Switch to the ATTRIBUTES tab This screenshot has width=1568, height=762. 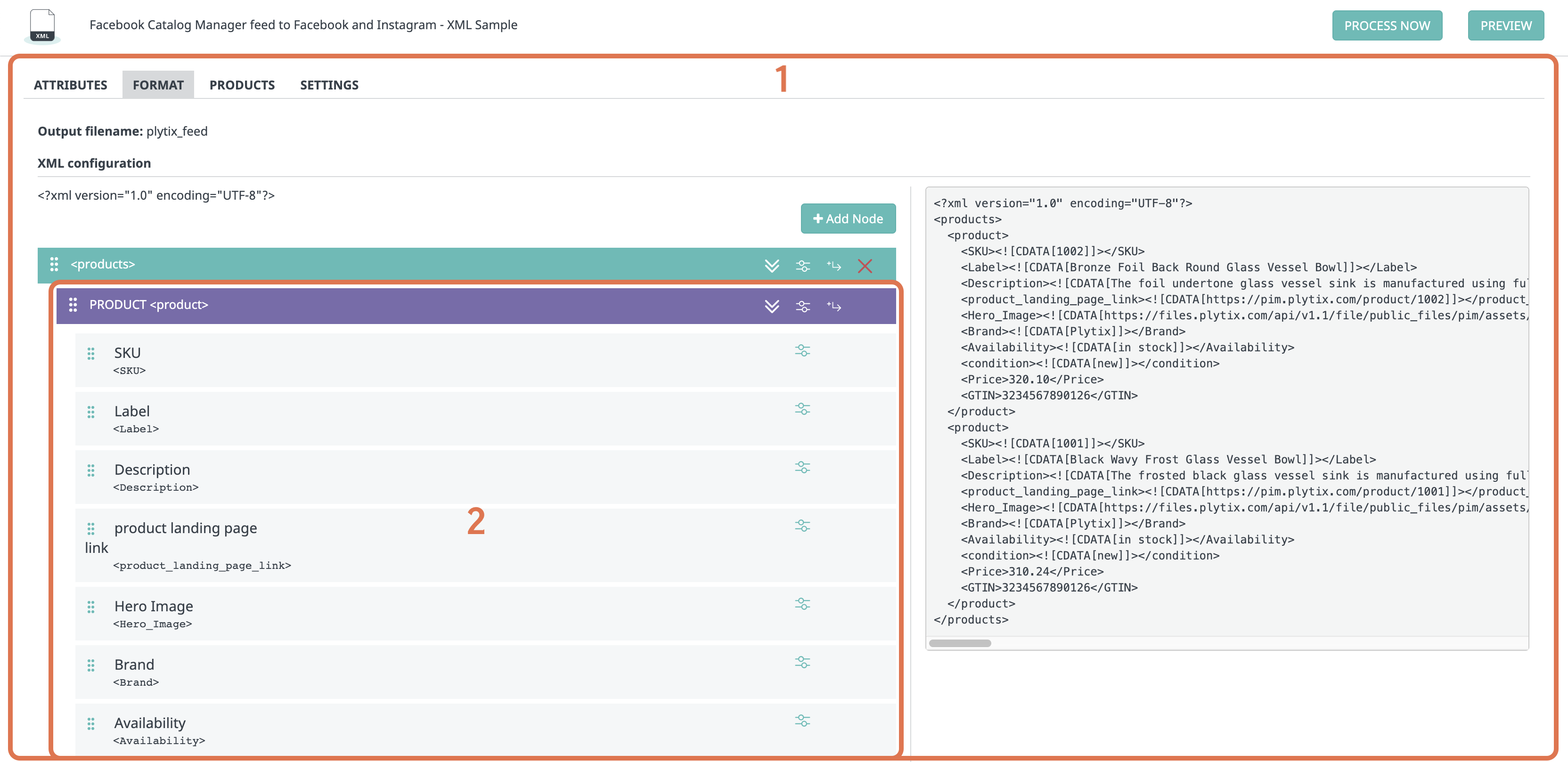point(70,85)
